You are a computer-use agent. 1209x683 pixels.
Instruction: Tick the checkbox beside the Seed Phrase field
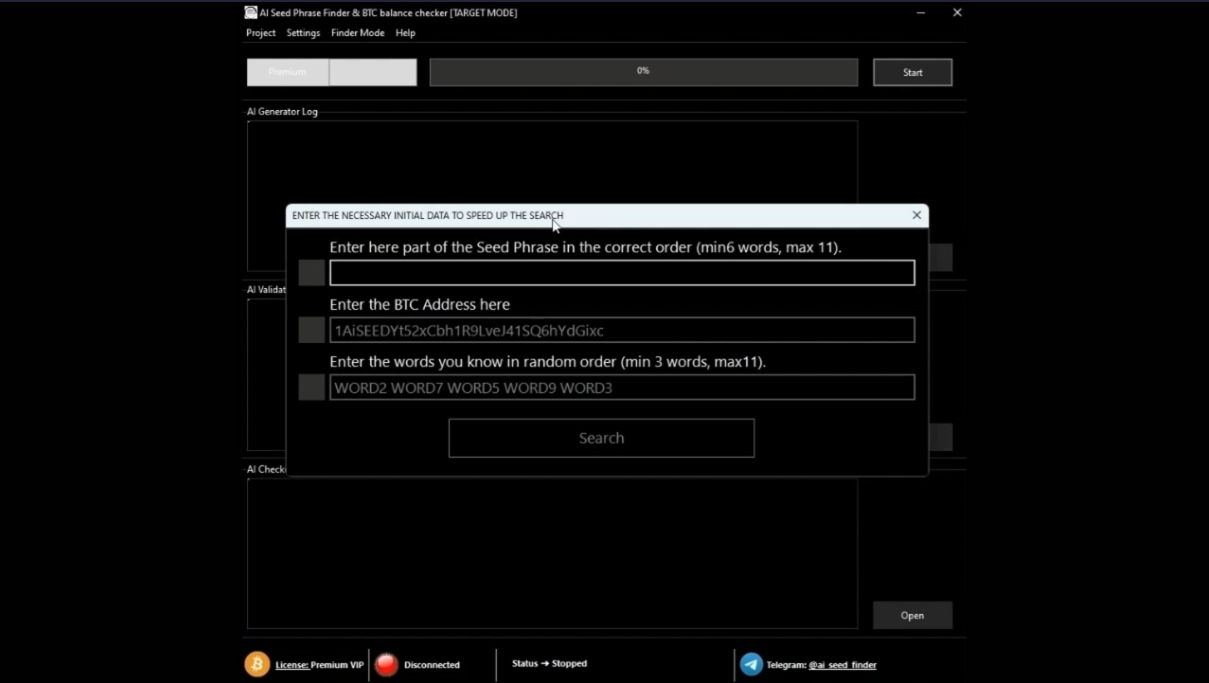click(311, 273)
